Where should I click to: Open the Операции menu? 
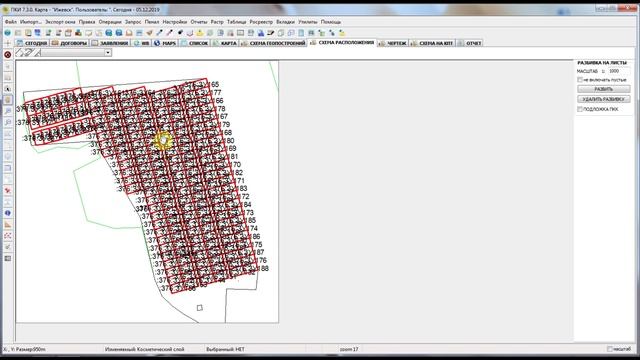point(110,22)
